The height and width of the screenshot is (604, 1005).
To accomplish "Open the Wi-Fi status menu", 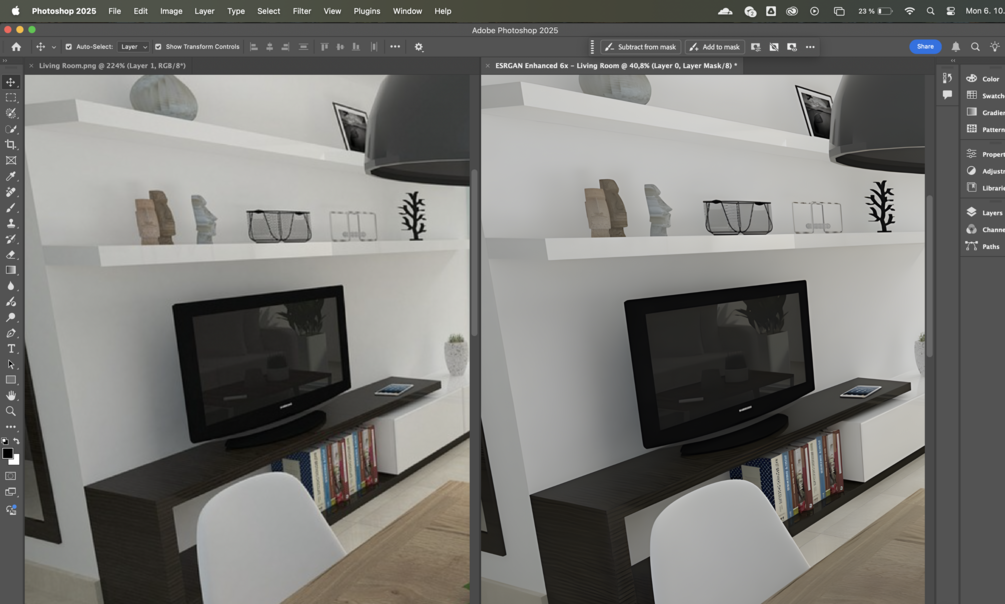I will click(x=909, y=11).
